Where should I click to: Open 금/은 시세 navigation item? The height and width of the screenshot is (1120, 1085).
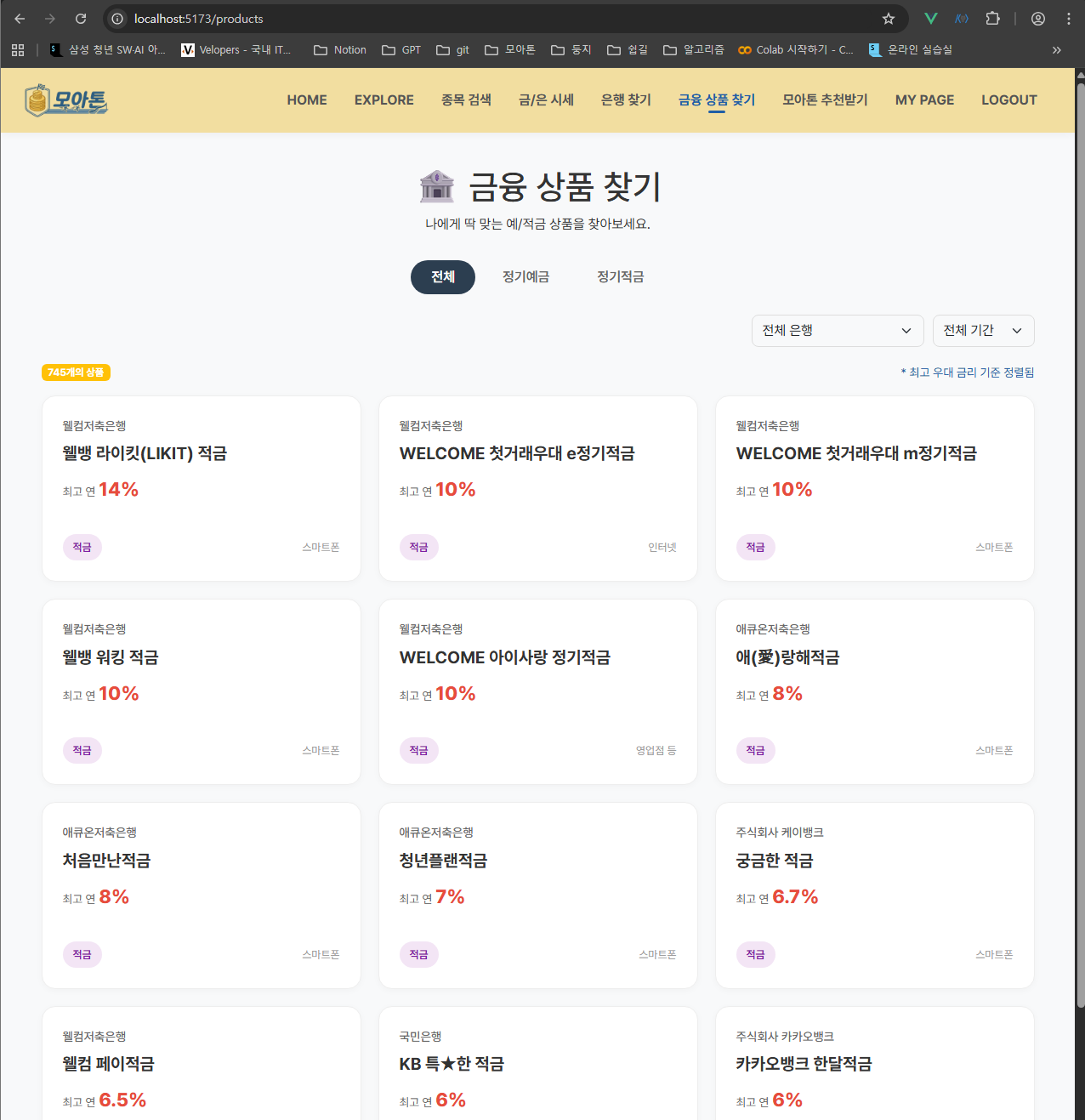tap(546, 100)
